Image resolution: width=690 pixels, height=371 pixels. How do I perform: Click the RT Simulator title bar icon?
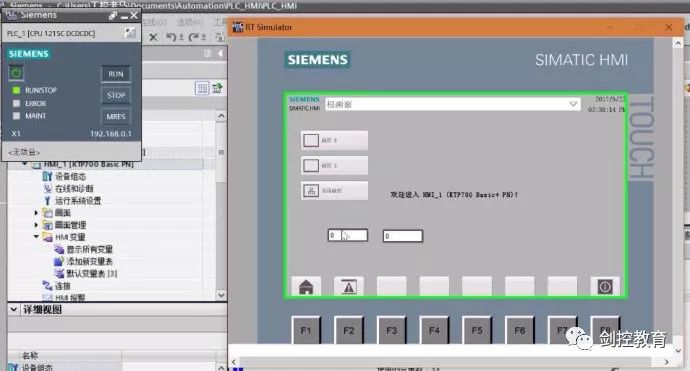[x=238, y=27]
